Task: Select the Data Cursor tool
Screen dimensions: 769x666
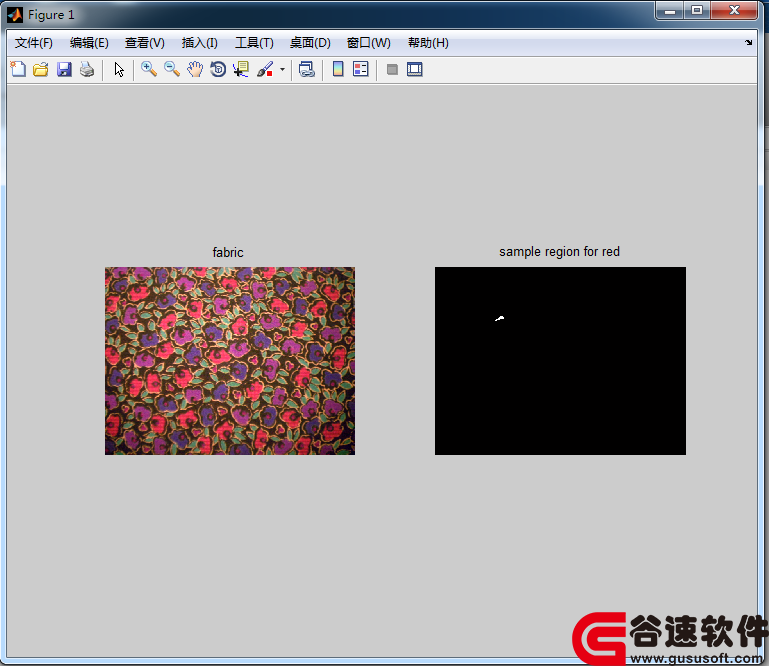Action: click(241, 69)
